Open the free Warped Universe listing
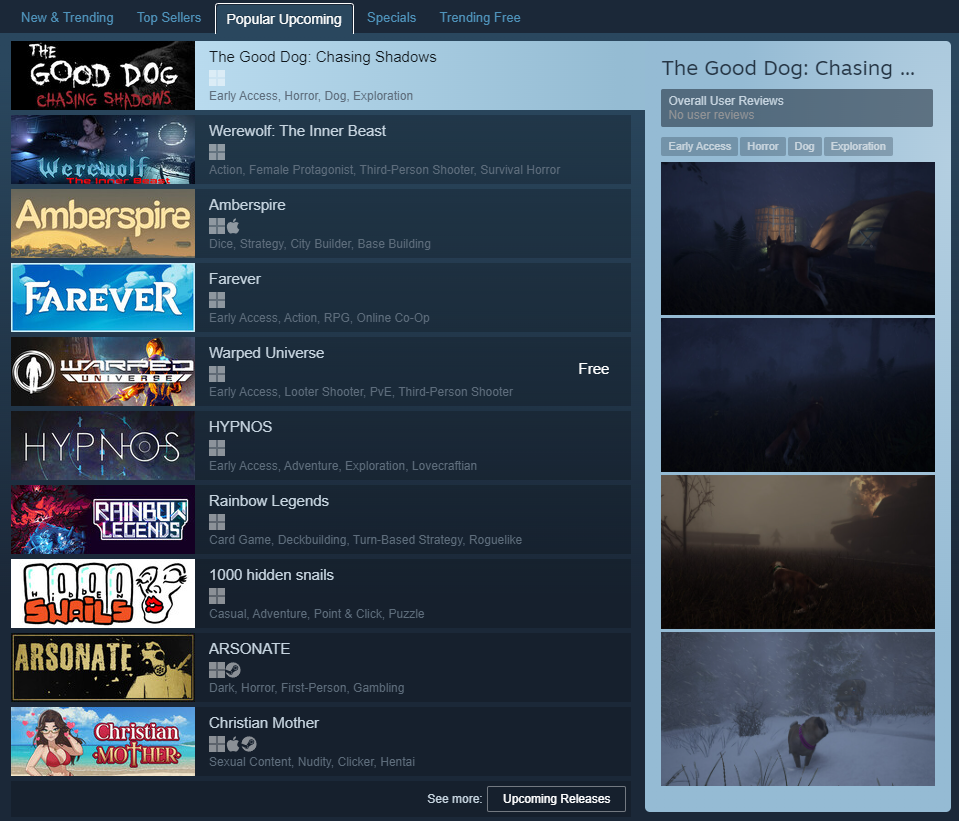Viewport: 959px width, 821px height. (x=320, y=372)
